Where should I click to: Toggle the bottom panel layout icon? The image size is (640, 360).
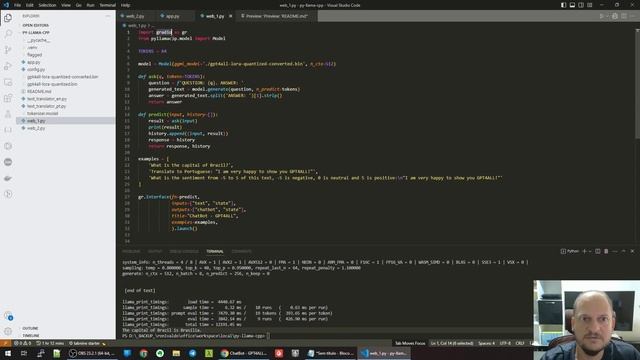(572, 5)
